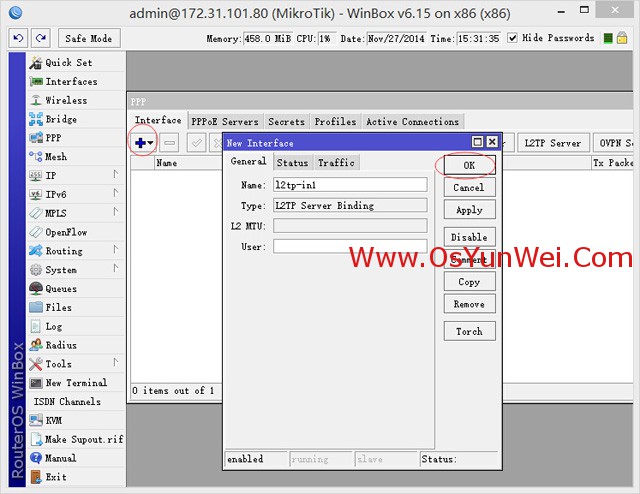Viewport: 640px width, 494px height.
Task: Open the MPLS menu entry
Action: pos(77,213)
